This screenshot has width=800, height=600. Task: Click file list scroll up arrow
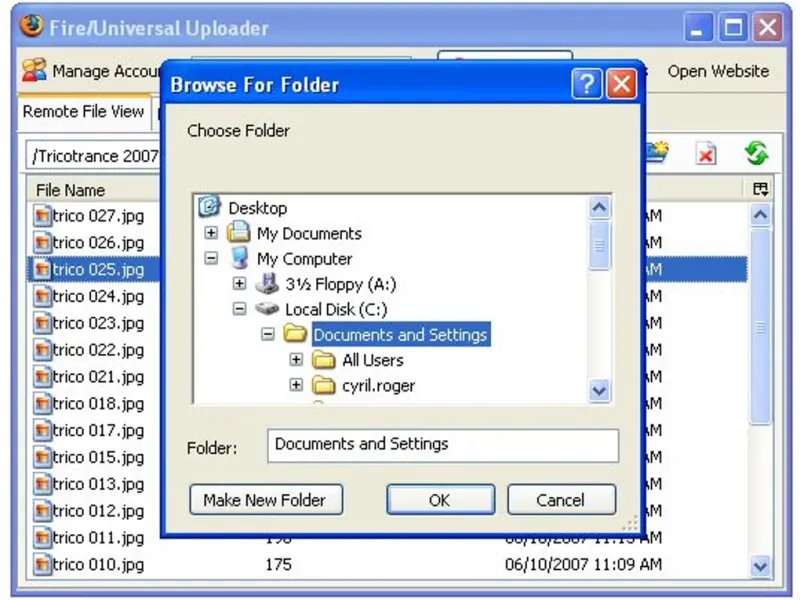pyautogui.click(x=760, y=215)
